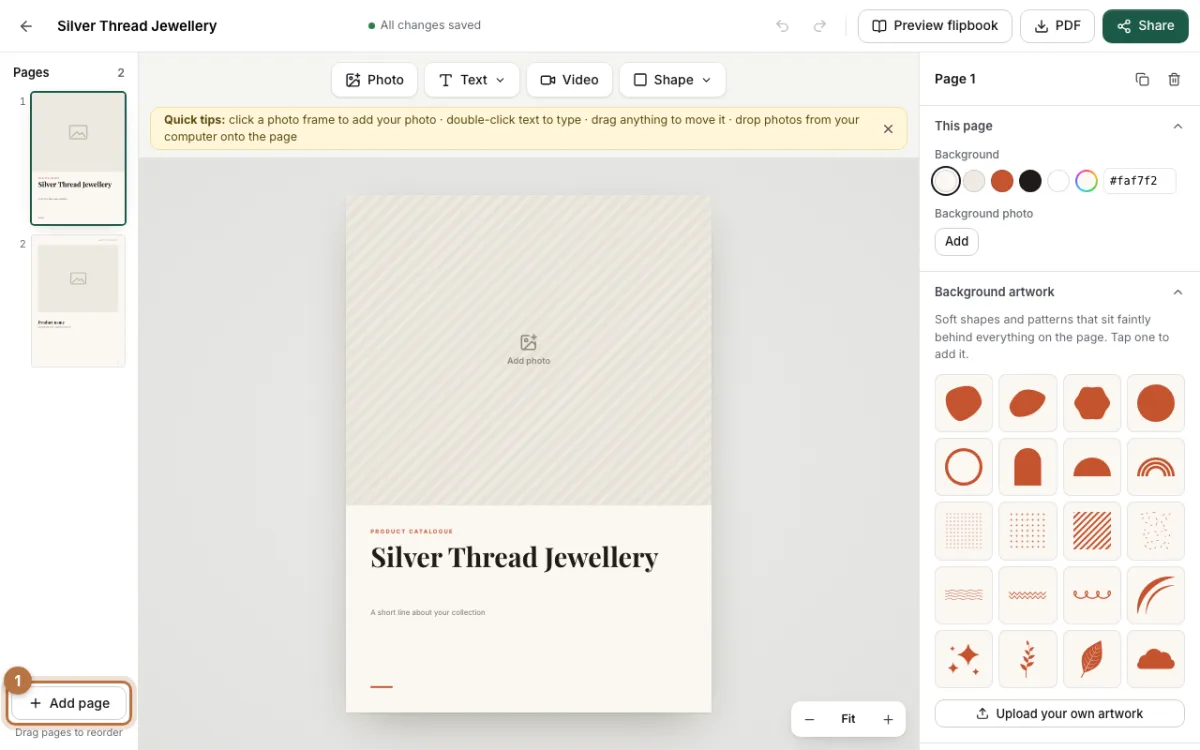Screen dimensions: 1200x750
Task: Download the catalogue as PDF
Action: [x=1057, y=26]
